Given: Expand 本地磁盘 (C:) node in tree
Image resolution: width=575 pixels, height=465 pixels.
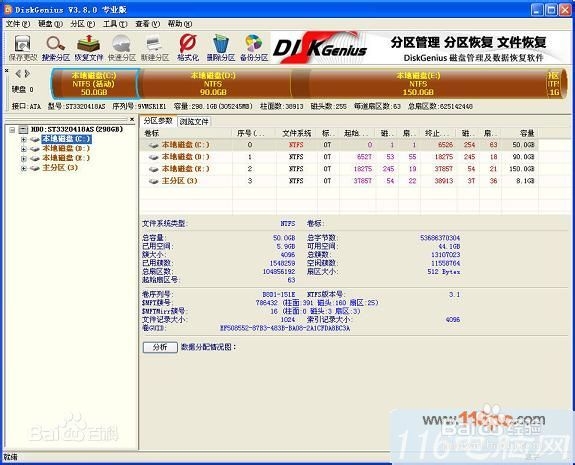Looking at the screenshot, I should click(23, 139).
